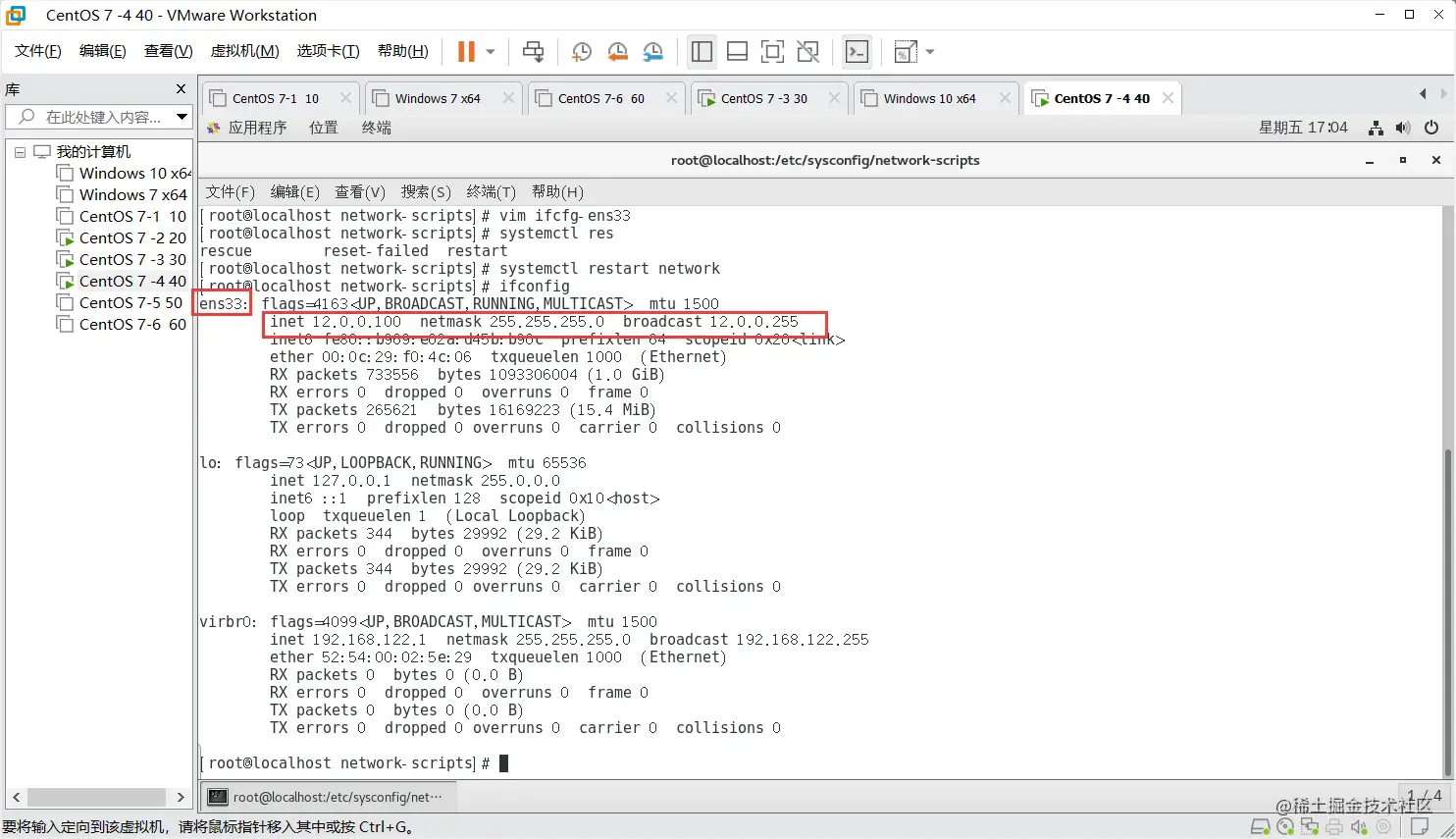Select CentOS 7 -3 30 in library tree
1456x839 pixels.
123,260
